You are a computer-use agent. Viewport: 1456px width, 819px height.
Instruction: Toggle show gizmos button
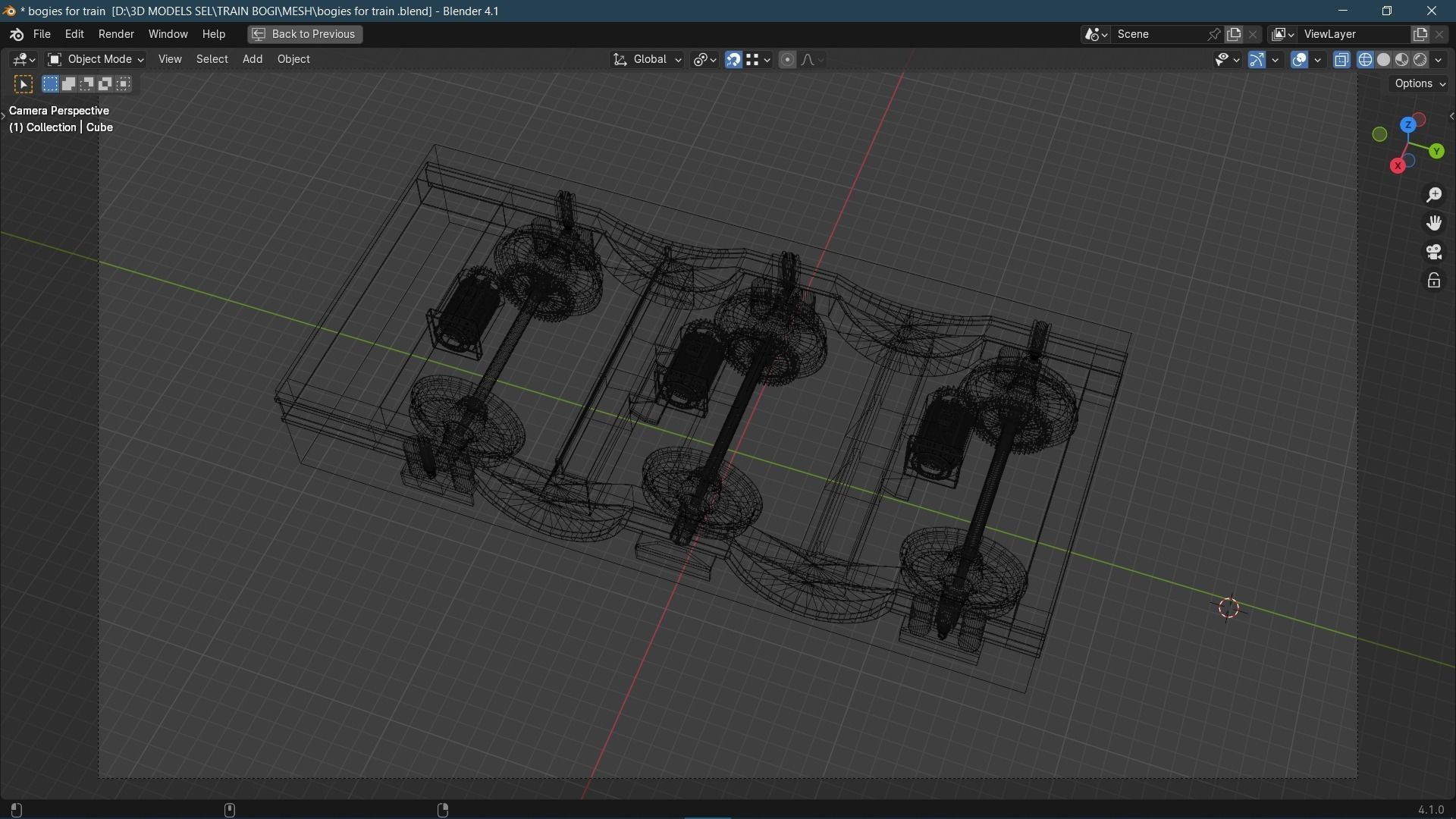pos(1257,59)
